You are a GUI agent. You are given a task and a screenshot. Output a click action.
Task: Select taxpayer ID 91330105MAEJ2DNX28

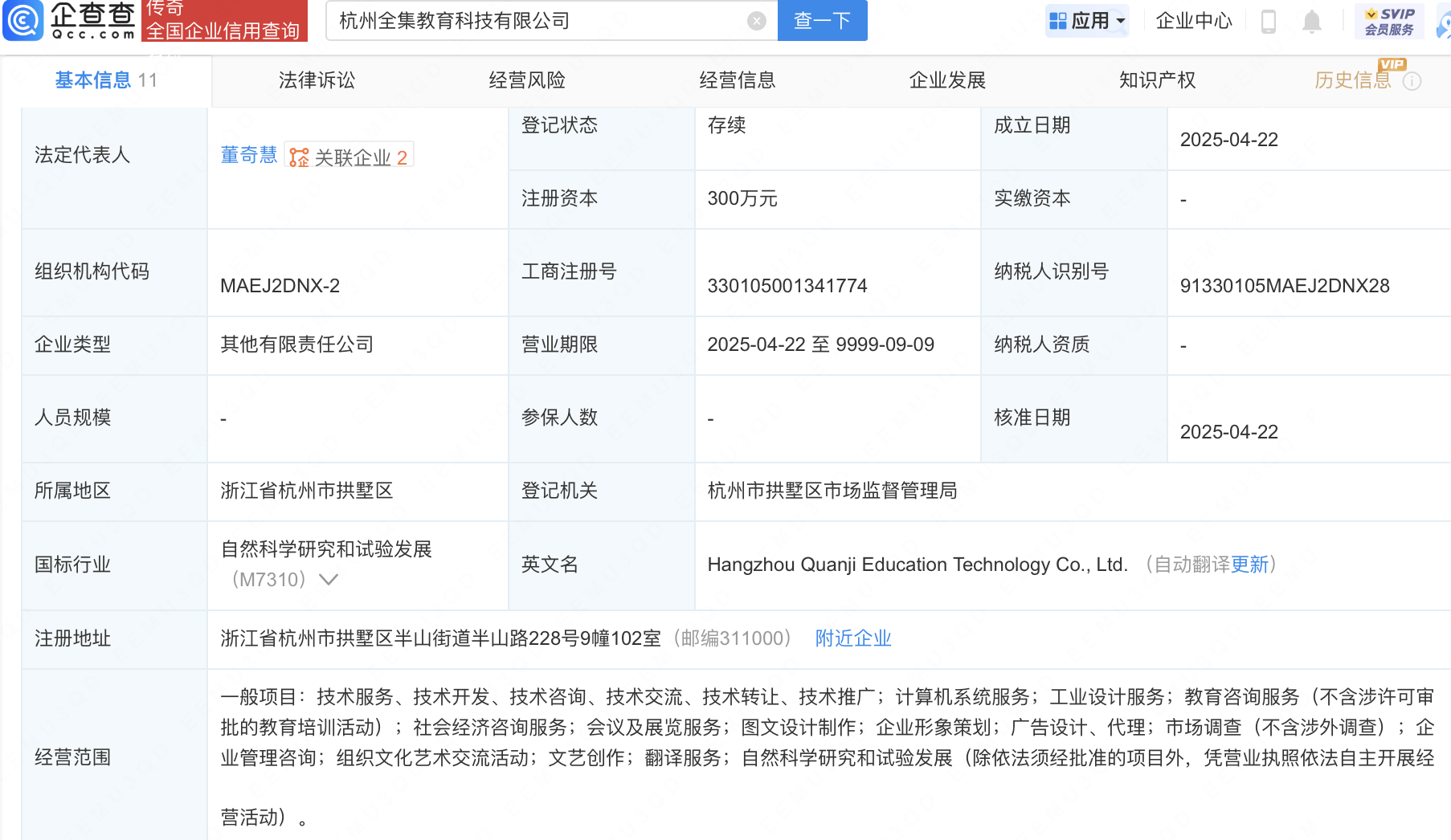pyautogui.click(x=1285, y=286)
